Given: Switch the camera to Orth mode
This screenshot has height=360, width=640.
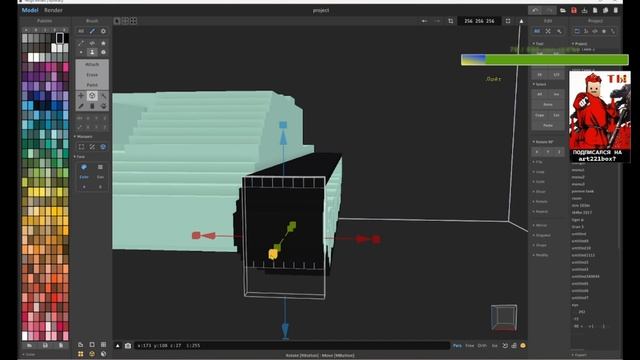Looking at the screenshot, I should click(482, 346).
